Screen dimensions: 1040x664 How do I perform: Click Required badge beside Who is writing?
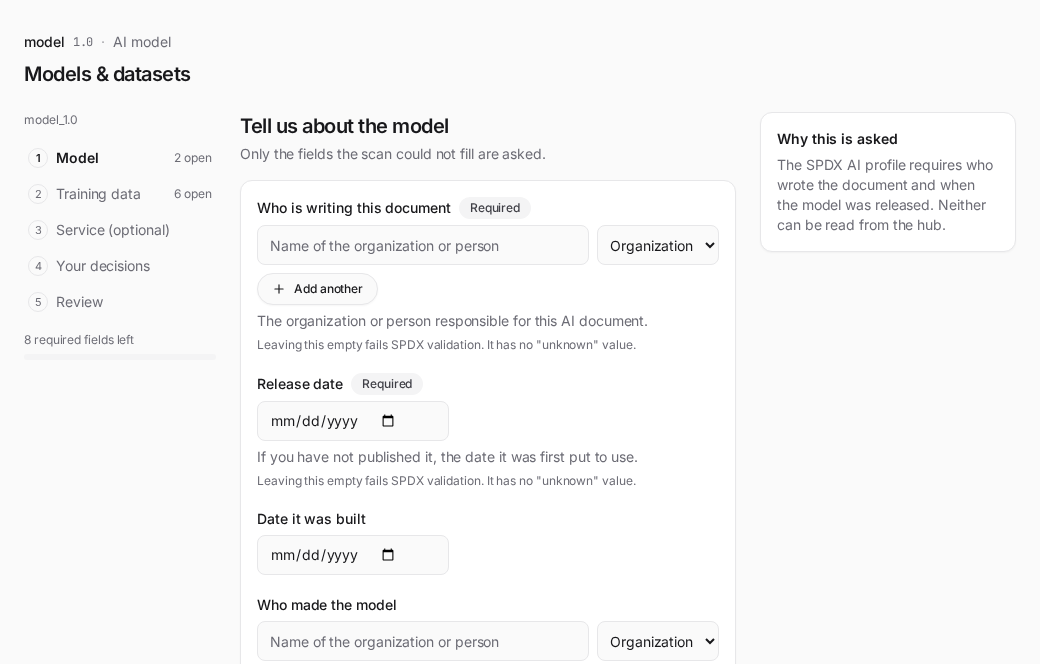495,208
